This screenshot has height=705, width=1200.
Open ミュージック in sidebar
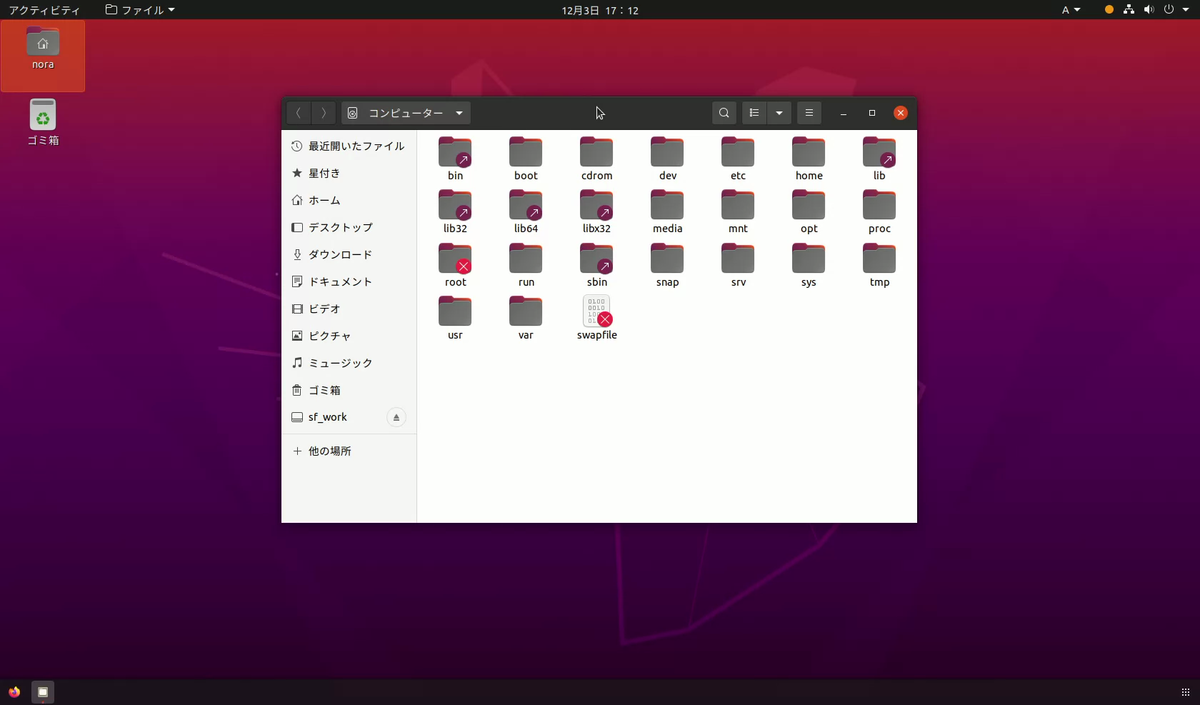[349, 362]
